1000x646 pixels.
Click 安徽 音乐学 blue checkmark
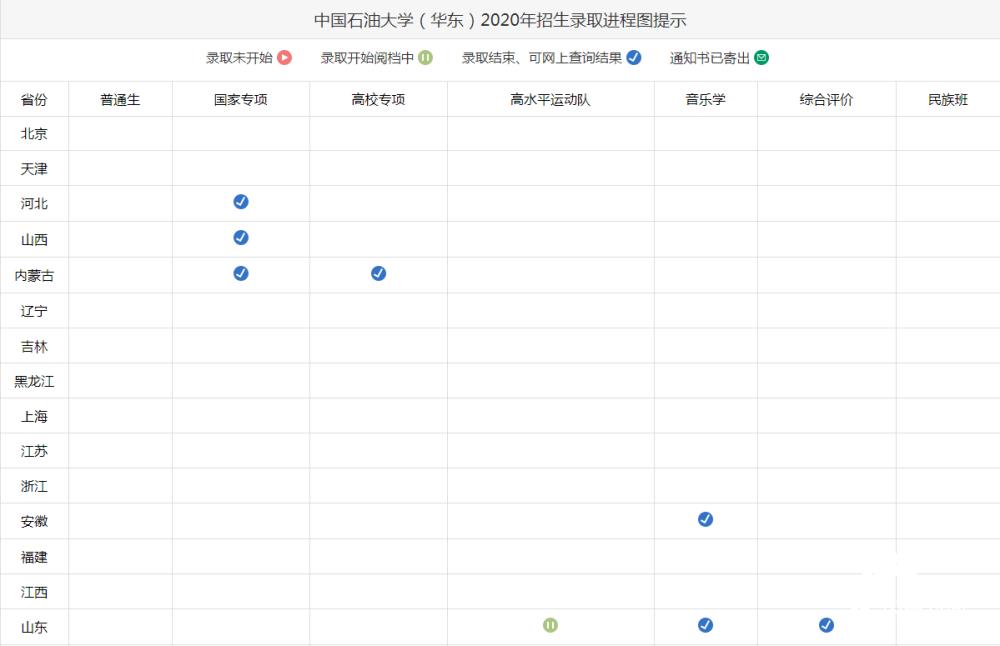(705, 519)
